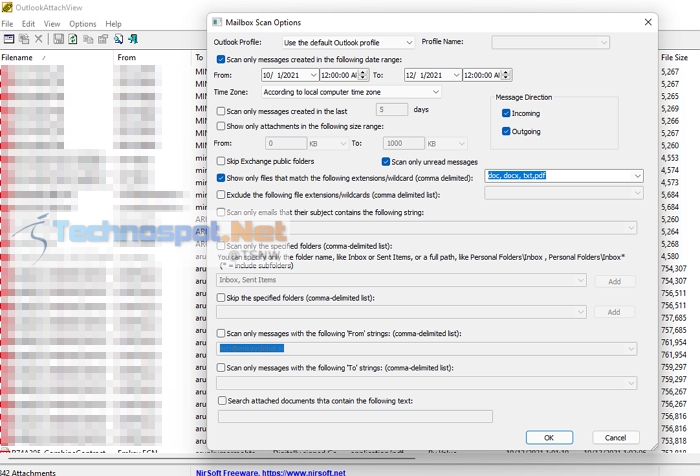This screenshot has height=476, width=700.
Task: Click the green refresh toolbar icon
Action: point(73,39)
